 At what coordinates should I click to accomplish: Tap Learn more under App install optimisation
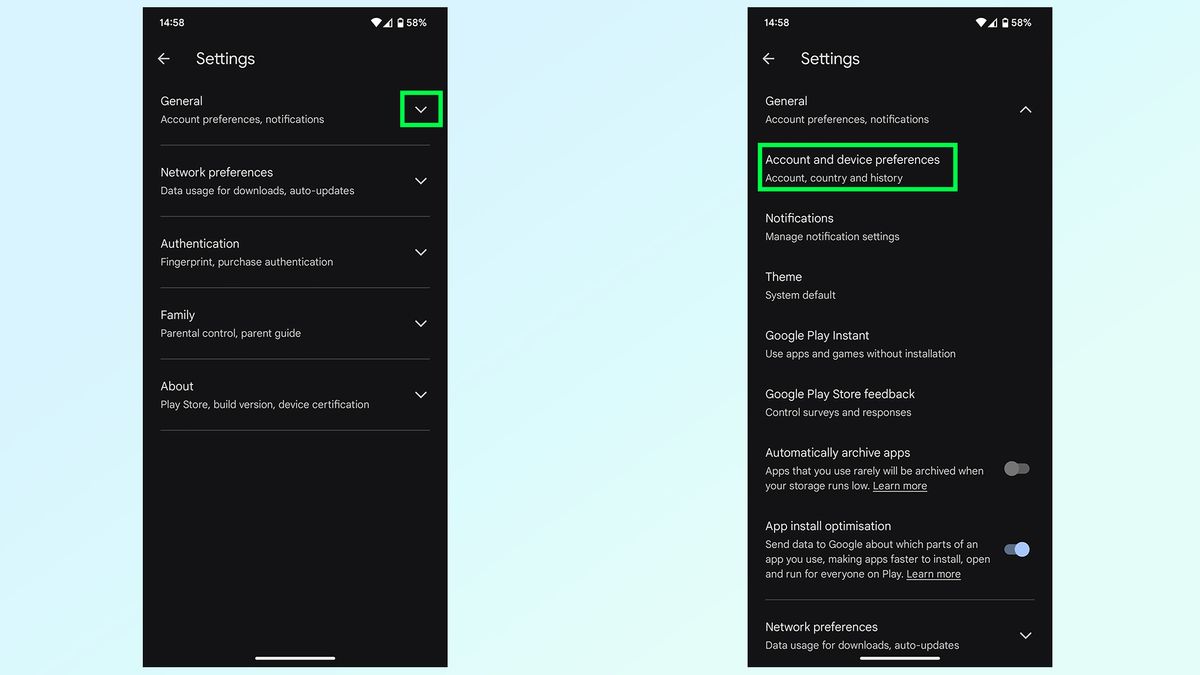point(933,574)
